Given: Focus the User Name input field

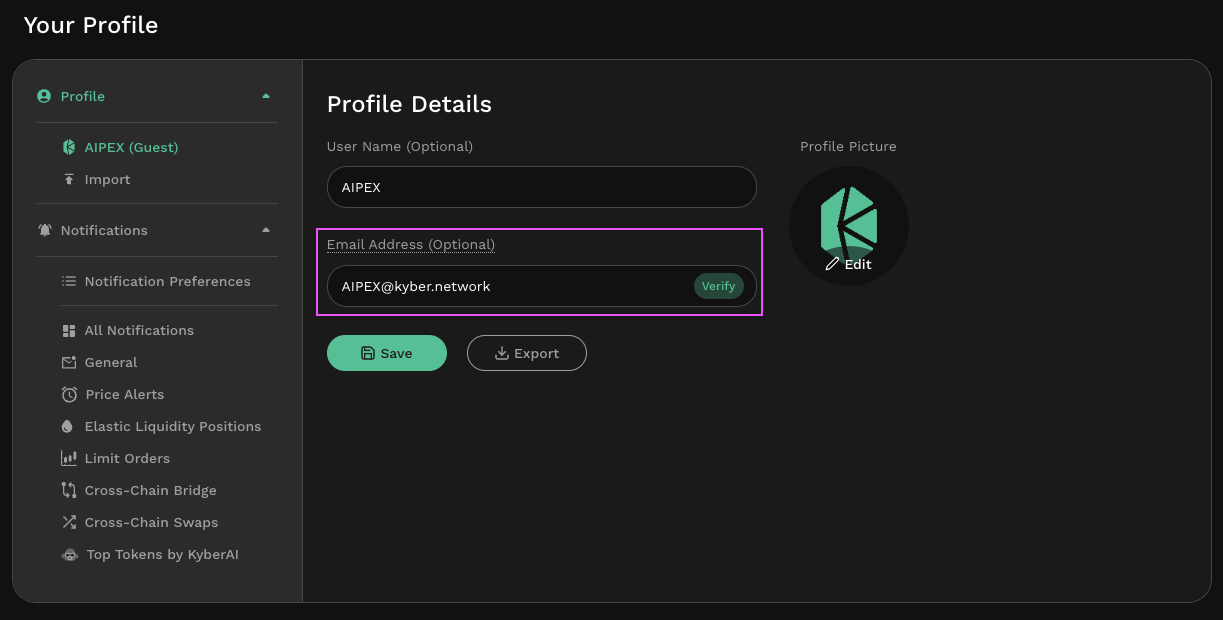Looking at the screenshot, I should (541, 187).
